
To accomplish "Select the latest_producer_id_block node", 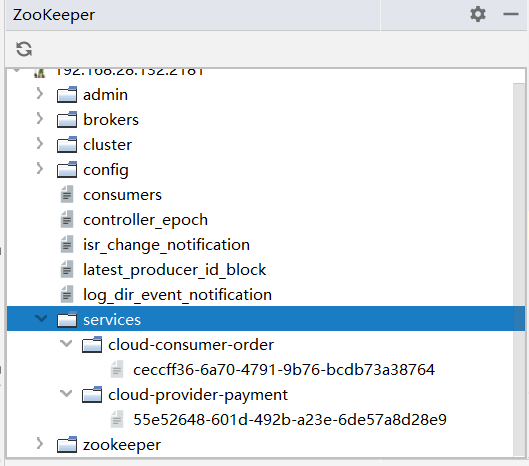I will [174, 270].
